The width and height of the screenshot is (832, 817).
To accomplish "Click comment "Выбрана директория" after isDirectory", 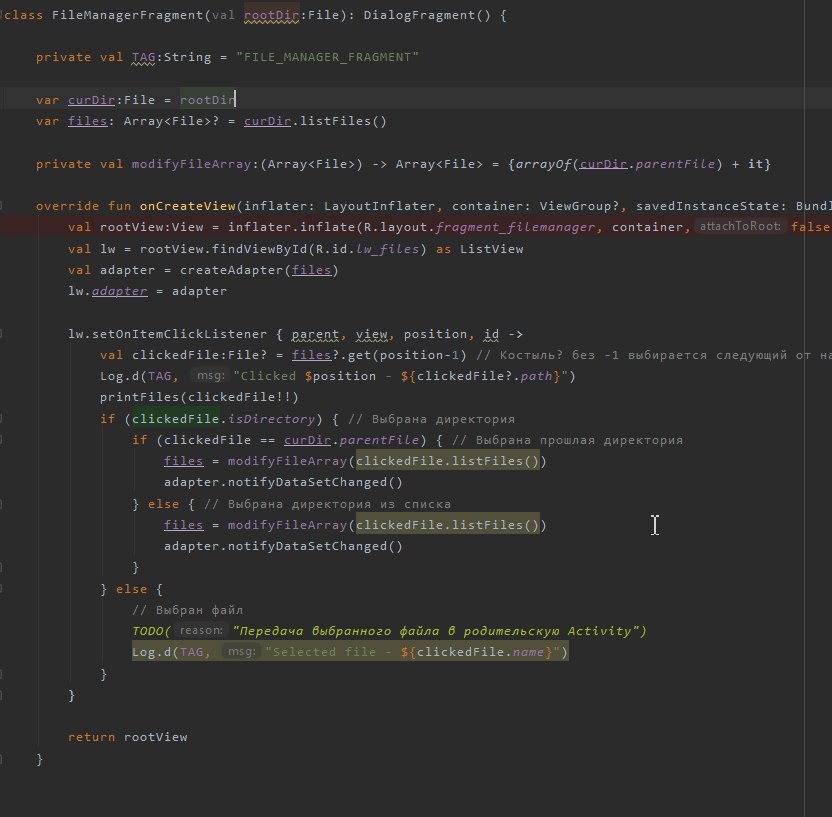I will tap(431, 419).
